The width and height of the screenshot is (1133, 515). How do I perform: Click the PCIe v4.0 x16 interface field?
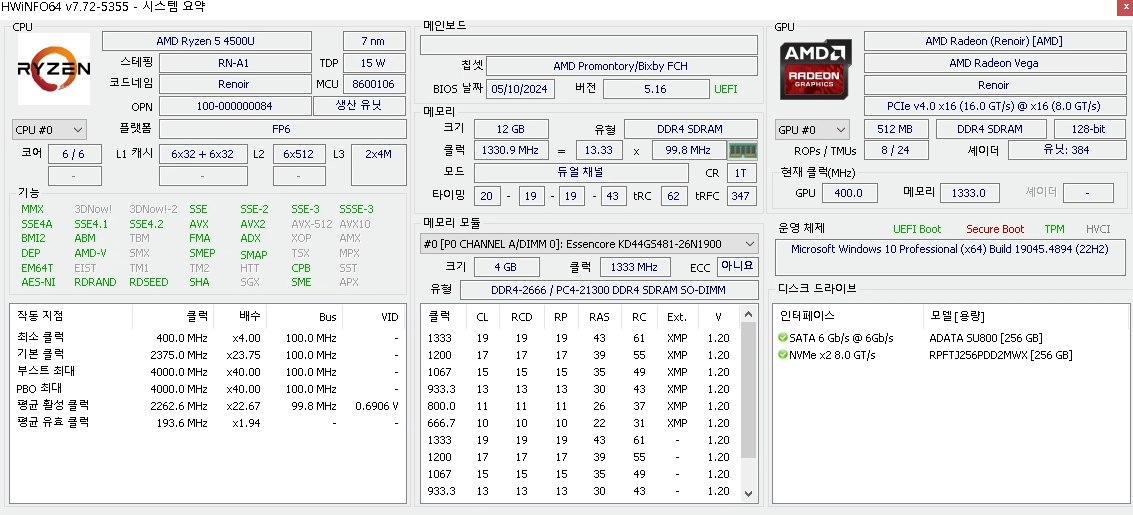(x=994, y=105)
